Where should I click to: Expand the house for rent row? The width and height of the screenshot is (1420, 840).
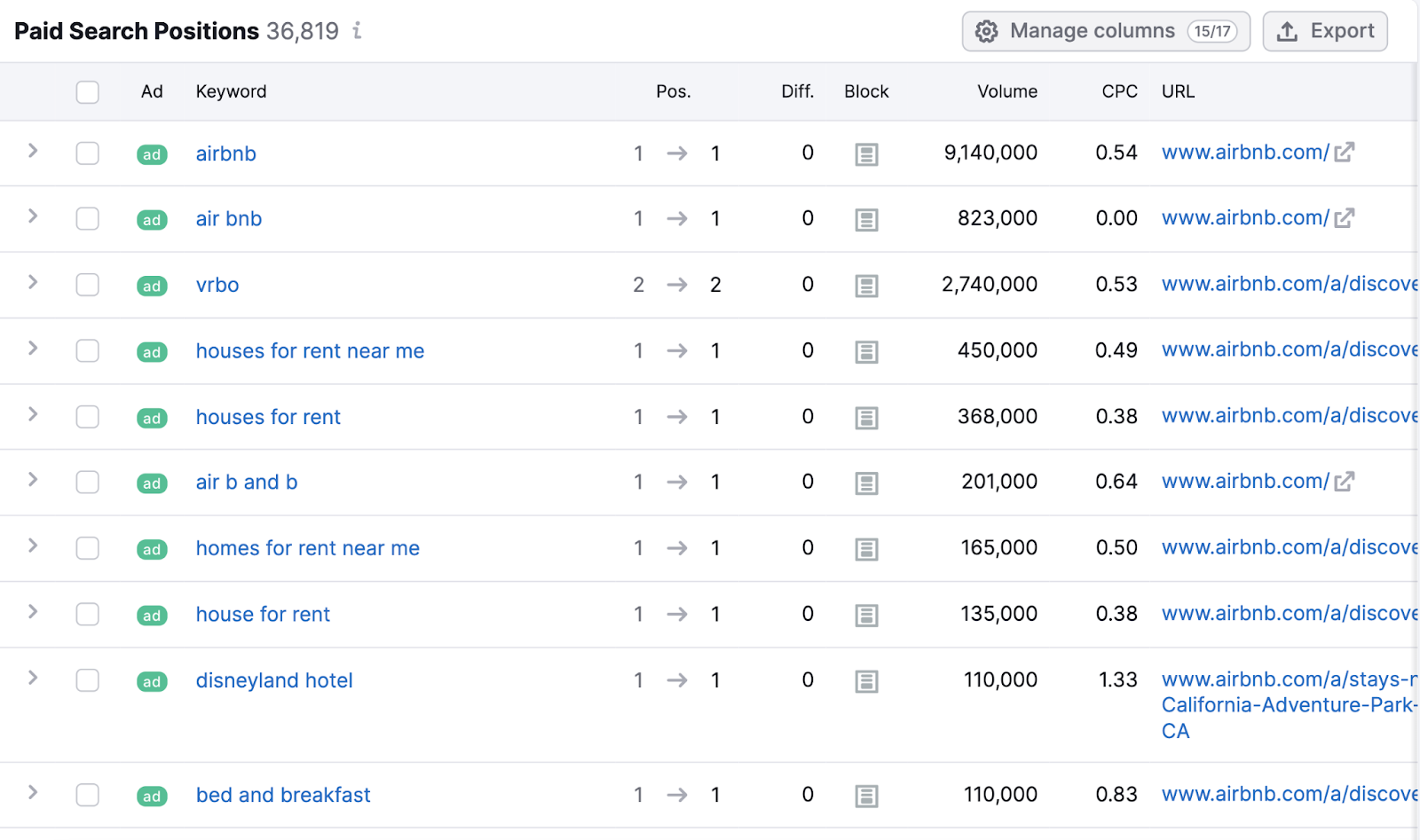(33, 611)
